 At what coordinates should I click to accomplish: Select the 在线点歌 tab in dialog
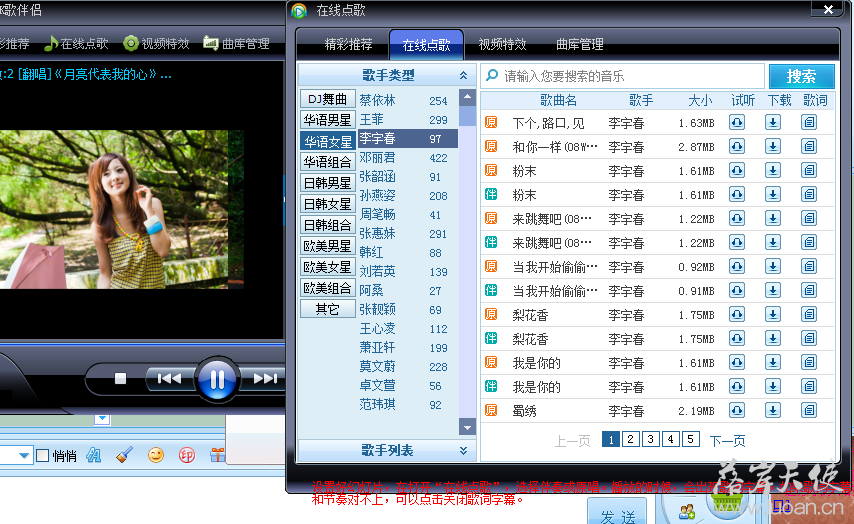coord(426,45)
